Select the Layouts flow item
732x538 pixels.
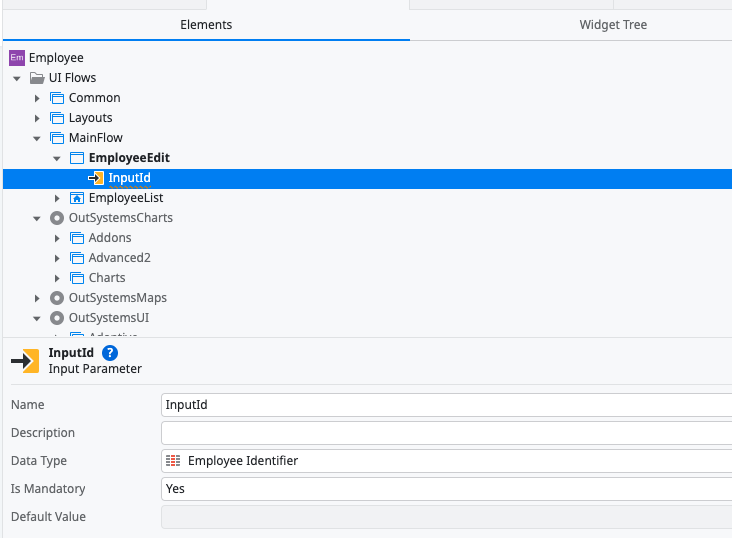[90, 118]
